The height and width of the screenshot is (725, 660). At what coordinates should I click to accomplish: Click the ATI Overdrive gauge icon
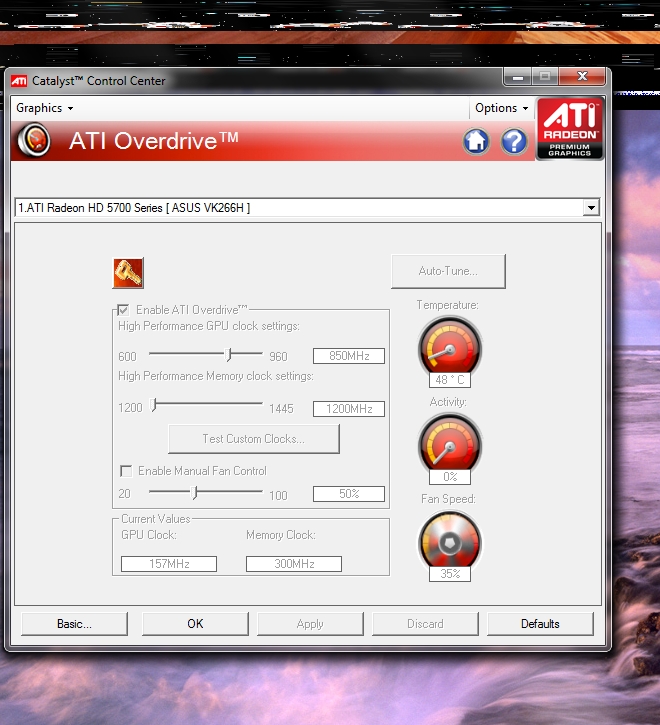(x=34, y=140)
